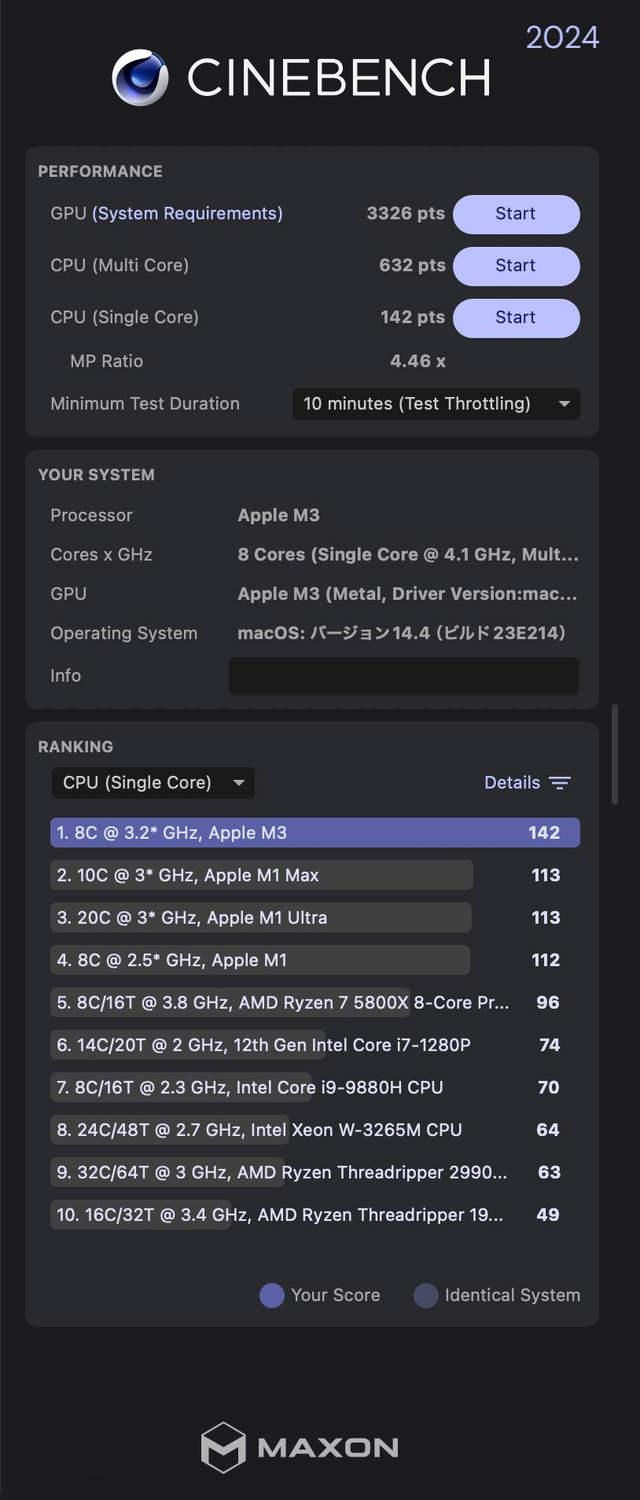Open the Minimum Test Duration dropdown

[x=436, y=404]
